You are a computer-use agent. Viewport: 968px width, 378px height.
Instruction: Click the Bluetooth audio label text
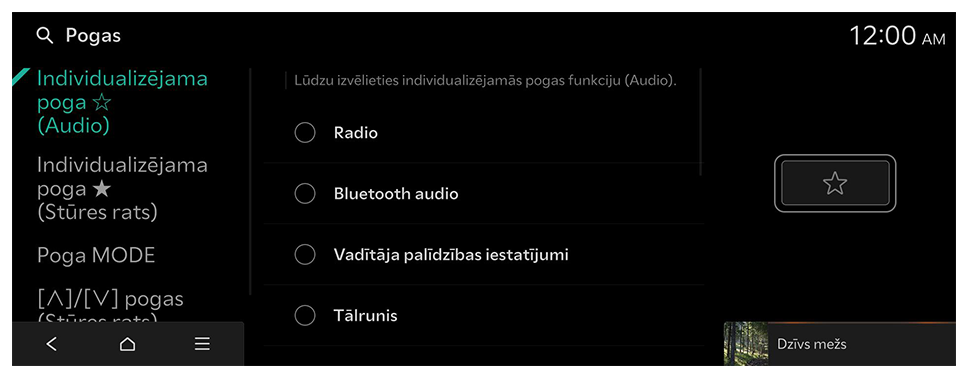tap(396, 194)
